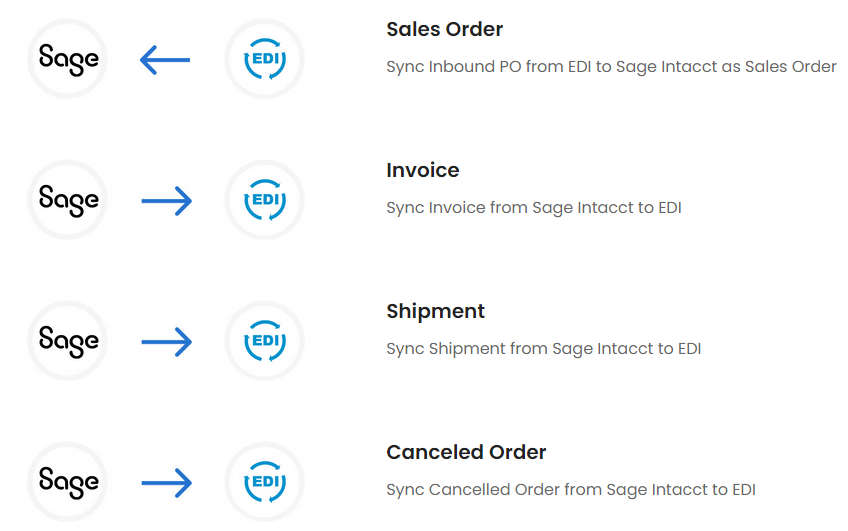Select the Invoice heading
Screen dimensions: 848x531
(422, 170)
